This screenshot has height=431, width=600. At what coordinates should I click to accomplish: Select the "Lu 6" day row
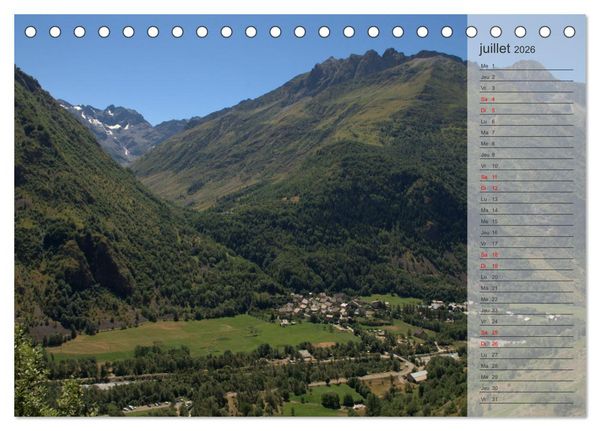pyautogui.click(x=527, y=121)
